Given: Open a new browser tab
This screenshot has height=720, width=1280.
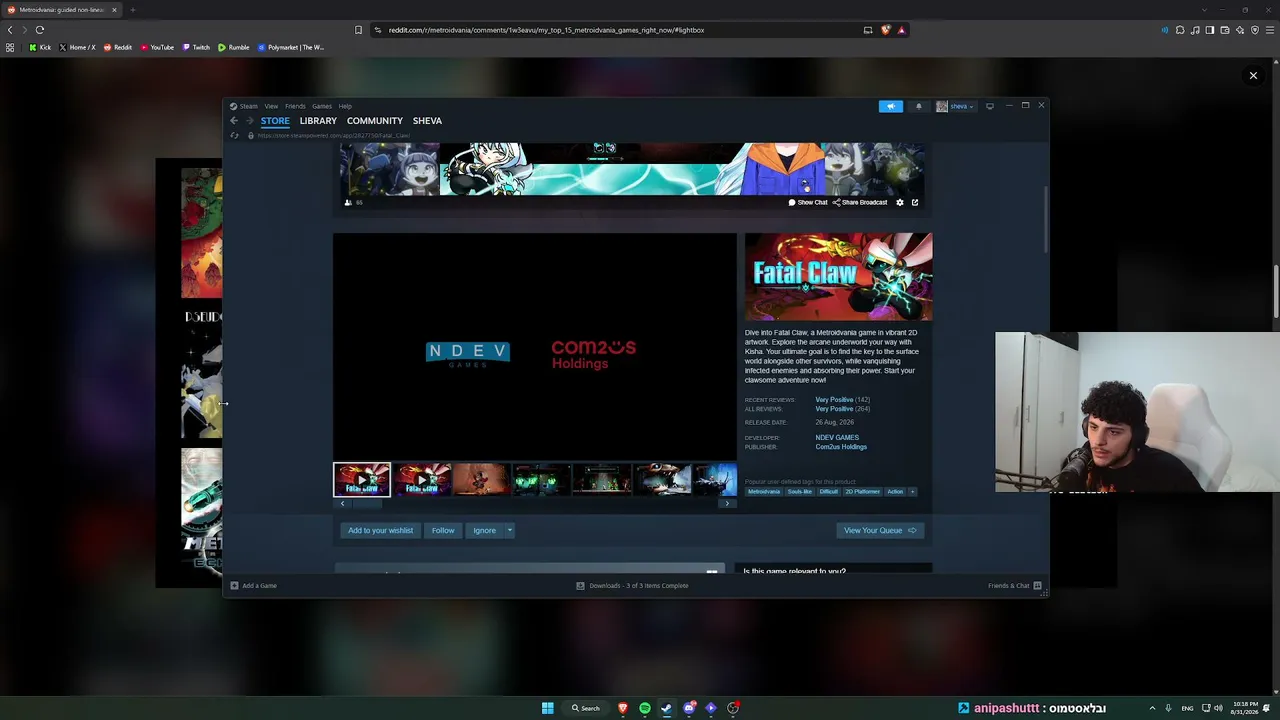Looking at the screenshot, I should [x=132, y=10].
